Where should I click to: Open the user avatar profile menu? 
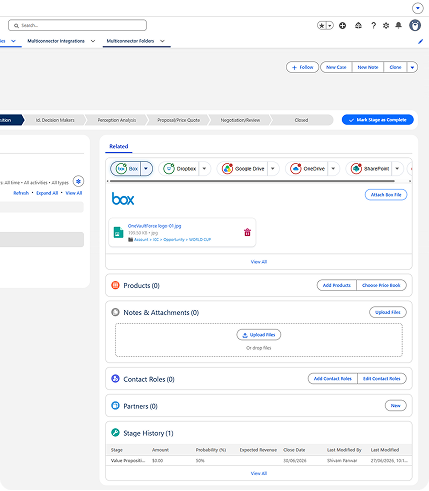[415, 25]
